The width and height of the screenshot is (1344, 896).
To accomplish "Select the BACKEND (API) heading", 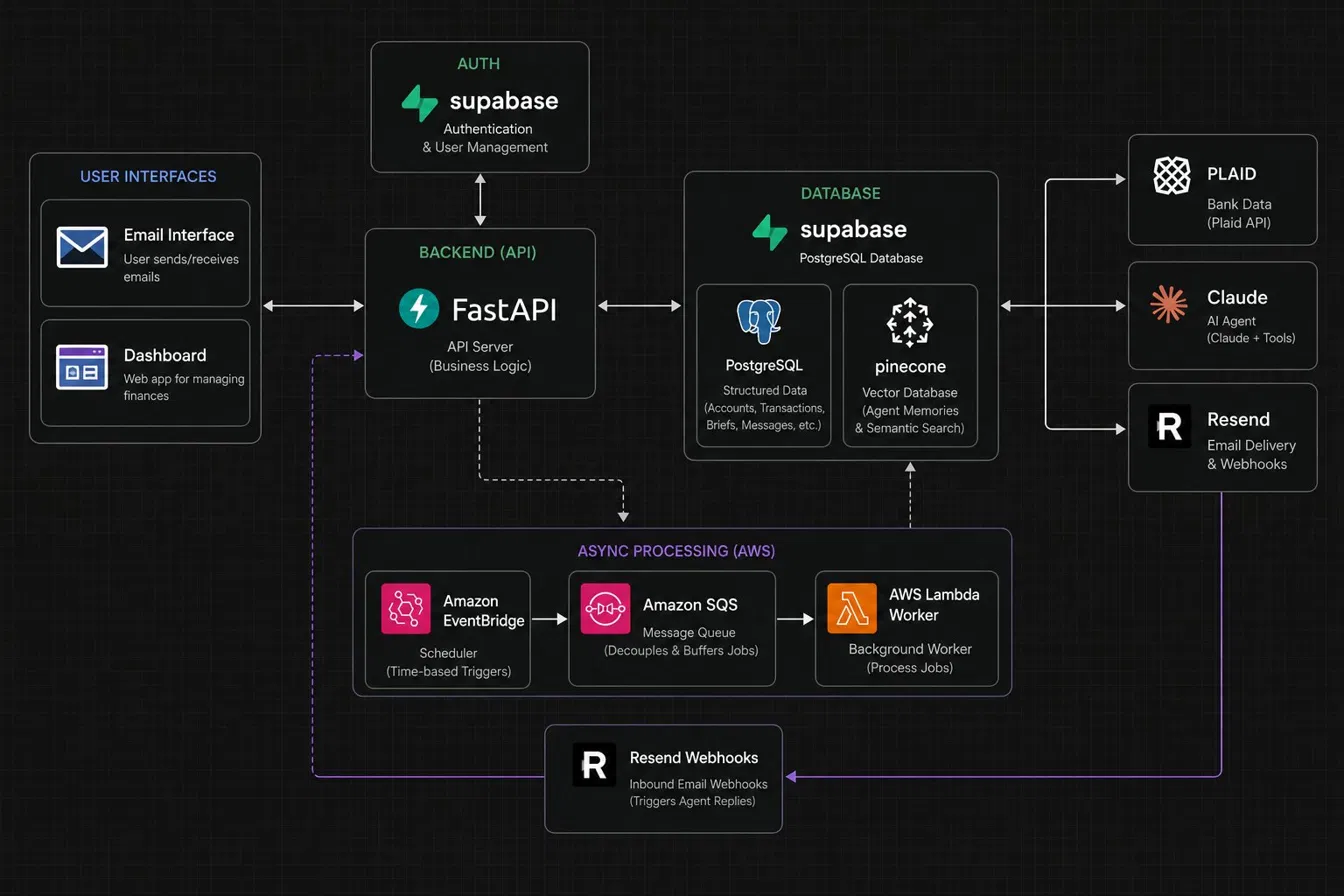I will [x=478, y=253].
